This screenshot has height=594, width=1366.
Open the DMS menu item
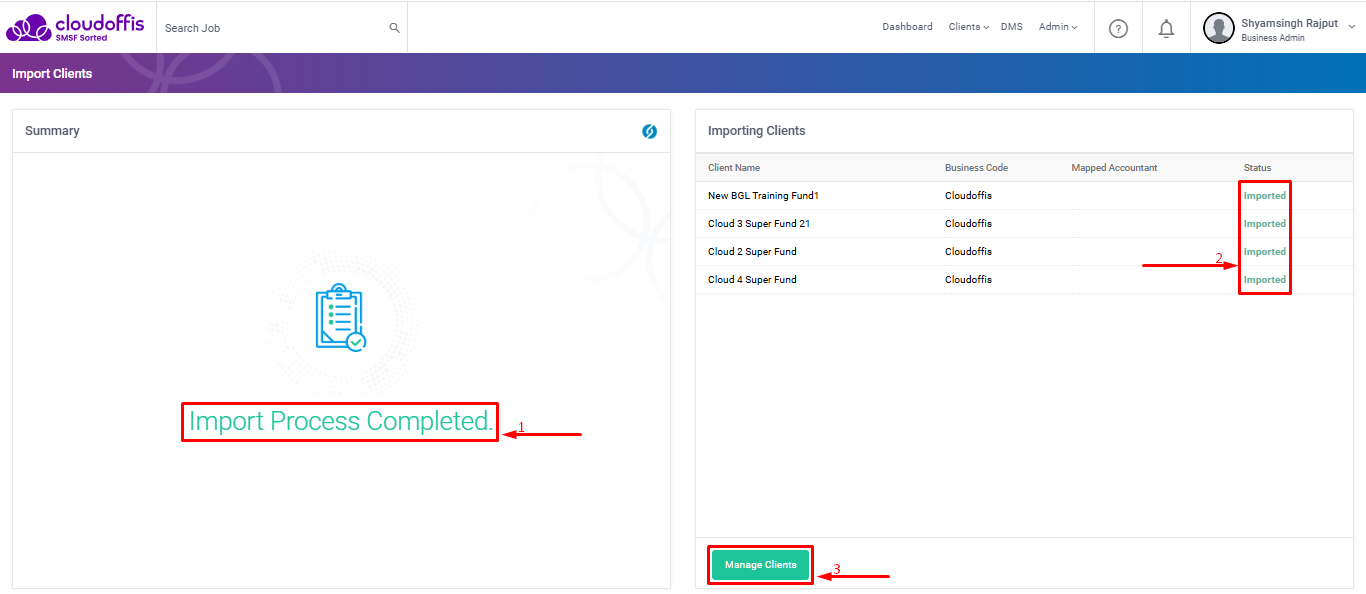[1011, 27]
